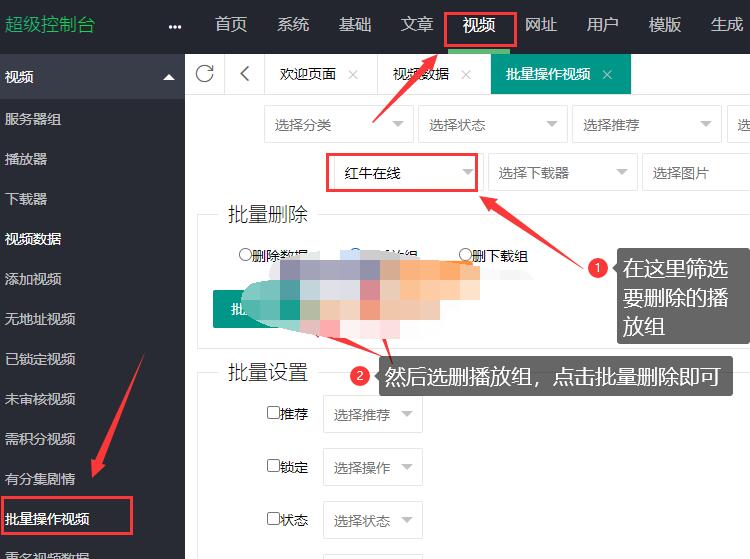750x559 pixels.
Task: Open the 视频 top menu
Action: tap(479, 25)
